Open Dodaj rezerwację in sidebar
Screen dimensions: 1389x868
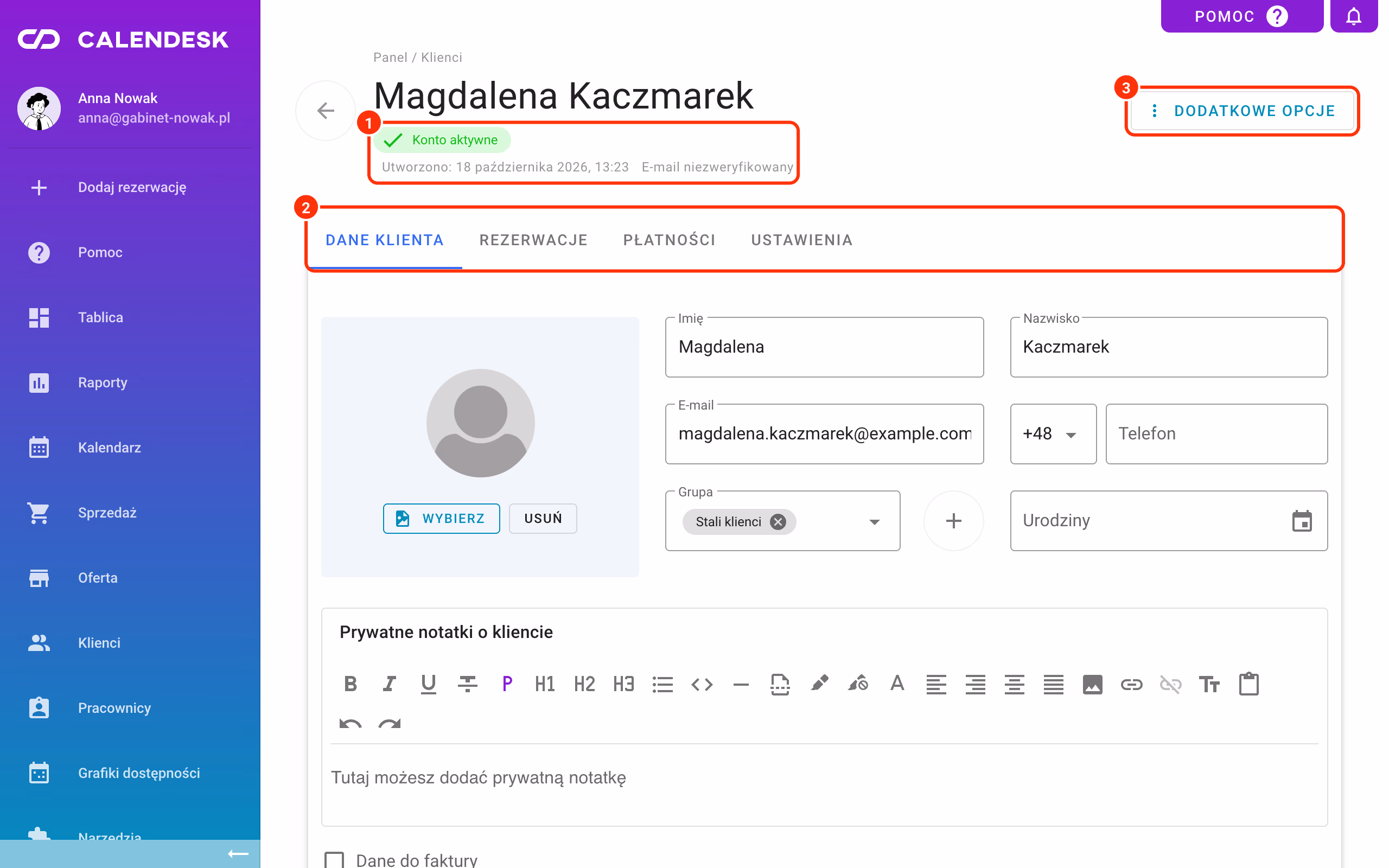click(x=130, y=187)
